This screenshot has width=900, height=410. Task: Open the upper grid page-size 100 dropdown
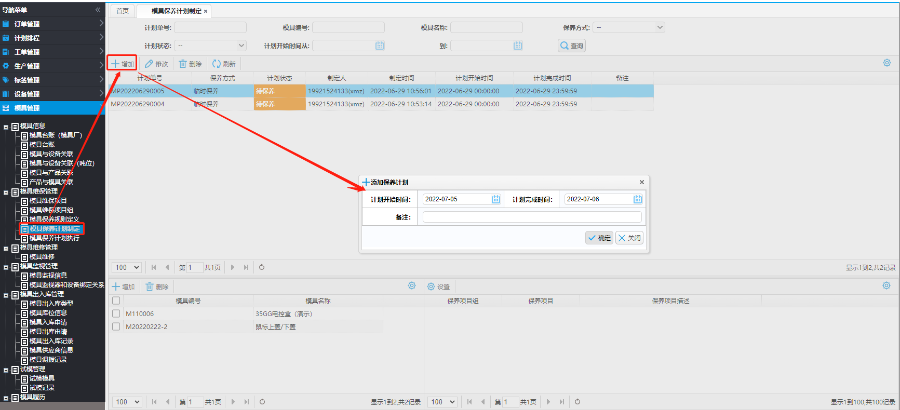[x=127, y=268]
